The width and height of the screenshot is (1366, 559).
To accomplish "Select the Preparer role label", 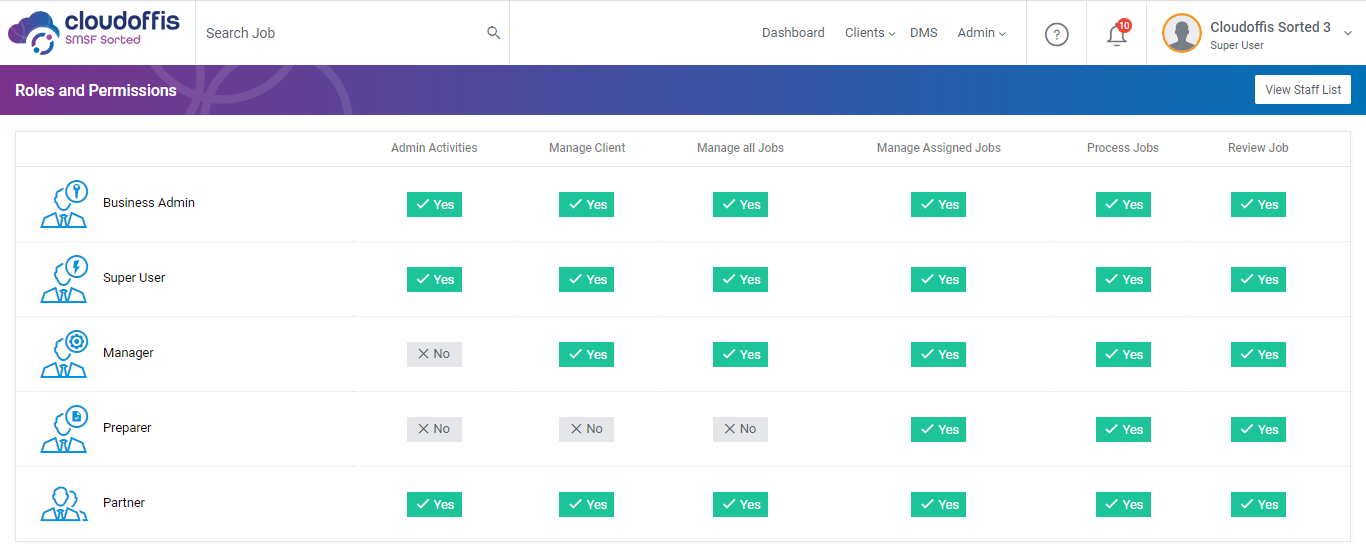I will click(127, 428).
